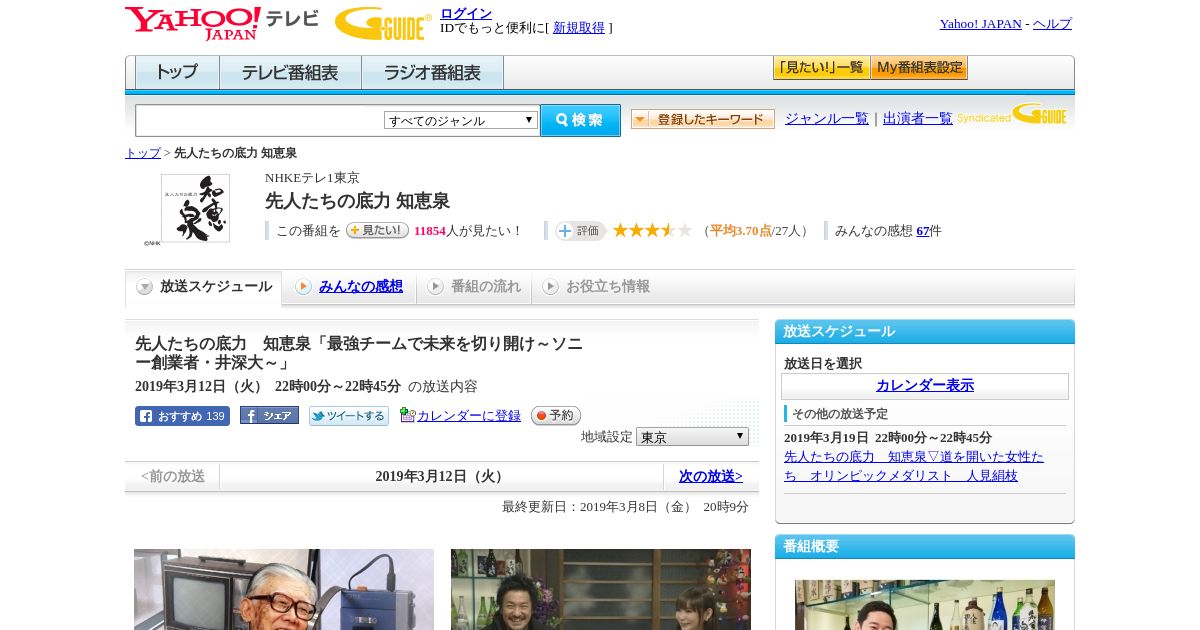Open the ログイン link
The width and height of the screenshot is (1200, 630).
[466, 13]
